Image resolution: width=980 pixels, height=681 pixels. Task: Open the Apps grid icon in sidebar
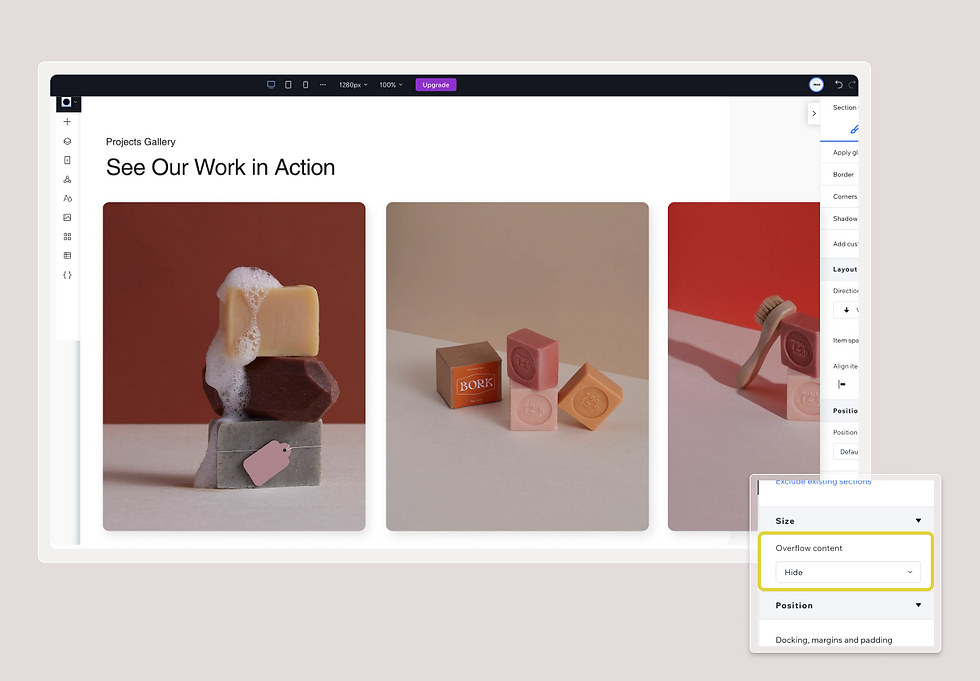68,237
